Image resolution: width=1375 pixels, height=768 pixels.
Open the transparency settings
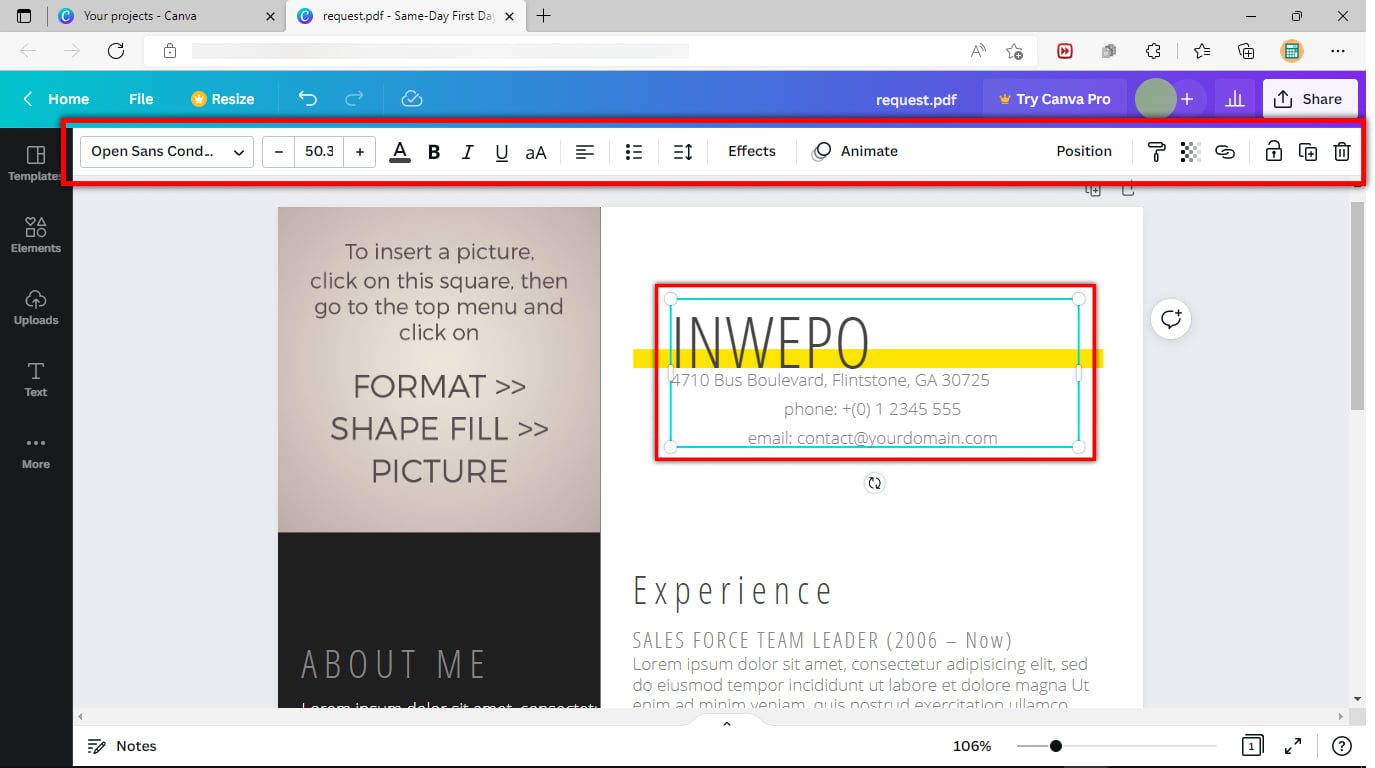1190,151
